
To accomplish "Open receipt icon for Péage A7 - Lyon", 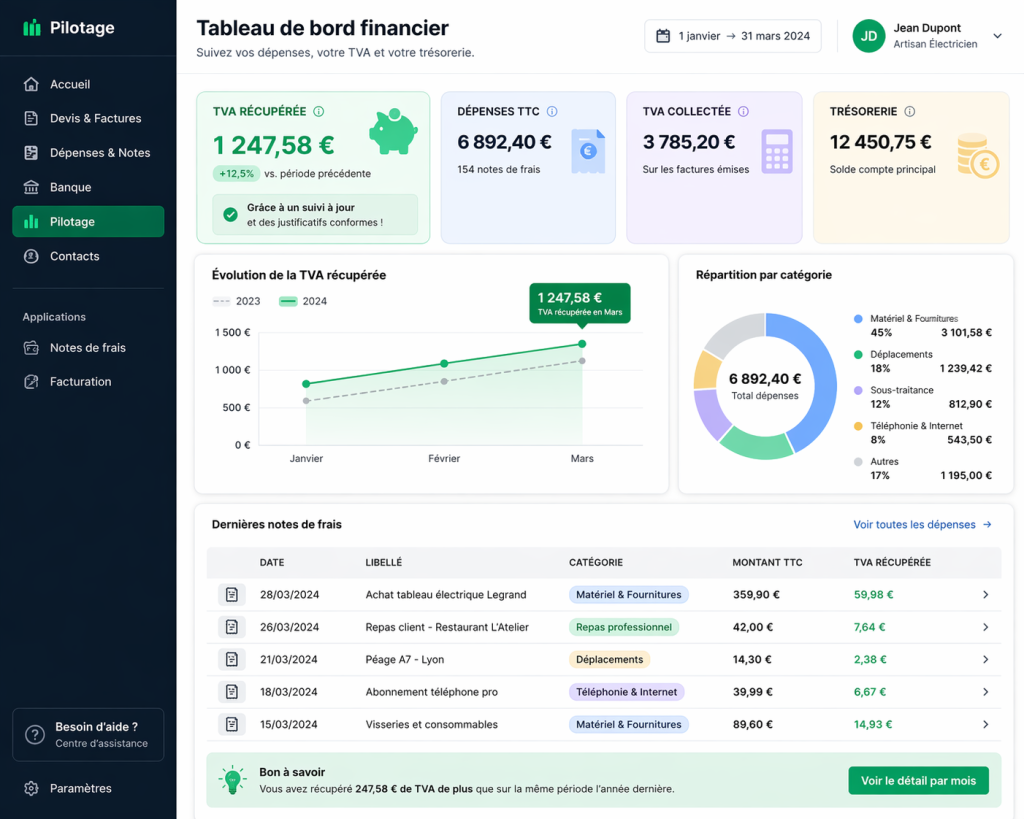I will tap(232, 660).
